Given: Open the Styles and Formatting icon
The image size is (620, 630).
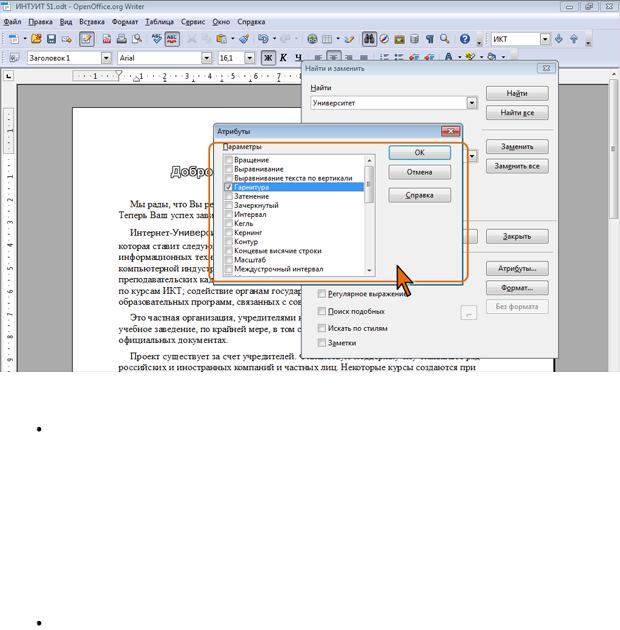Looking at the screenshot, I should [14, 58].
